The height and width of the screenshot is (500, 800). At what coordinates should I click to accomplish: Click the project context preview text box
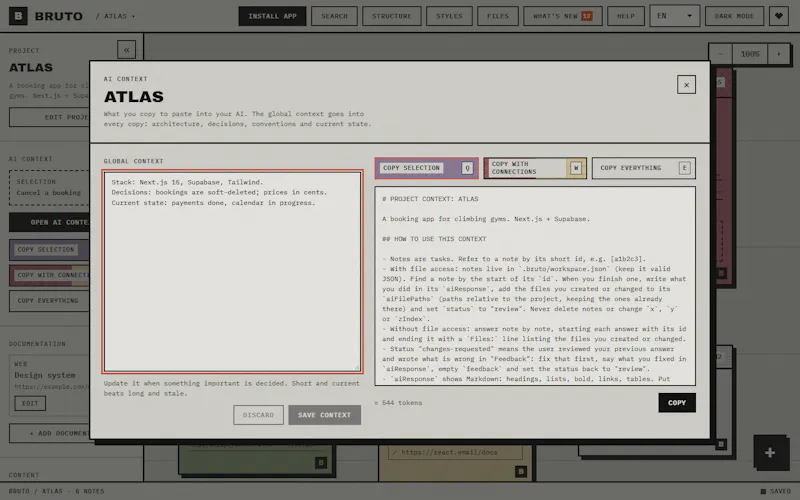pos(535,286)
